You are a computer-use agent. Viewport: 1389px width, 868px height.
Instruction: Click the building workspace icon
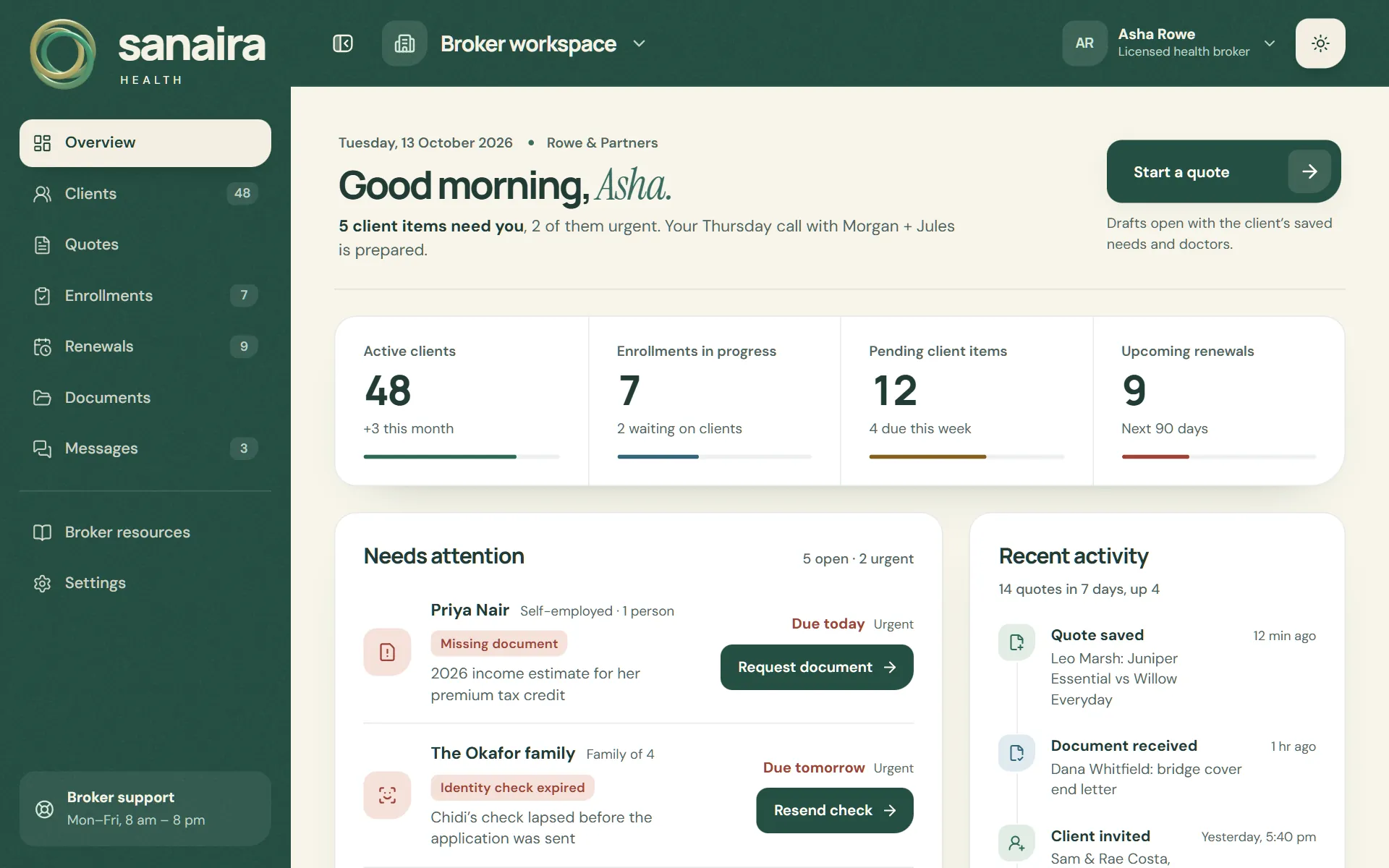[404, 43]
